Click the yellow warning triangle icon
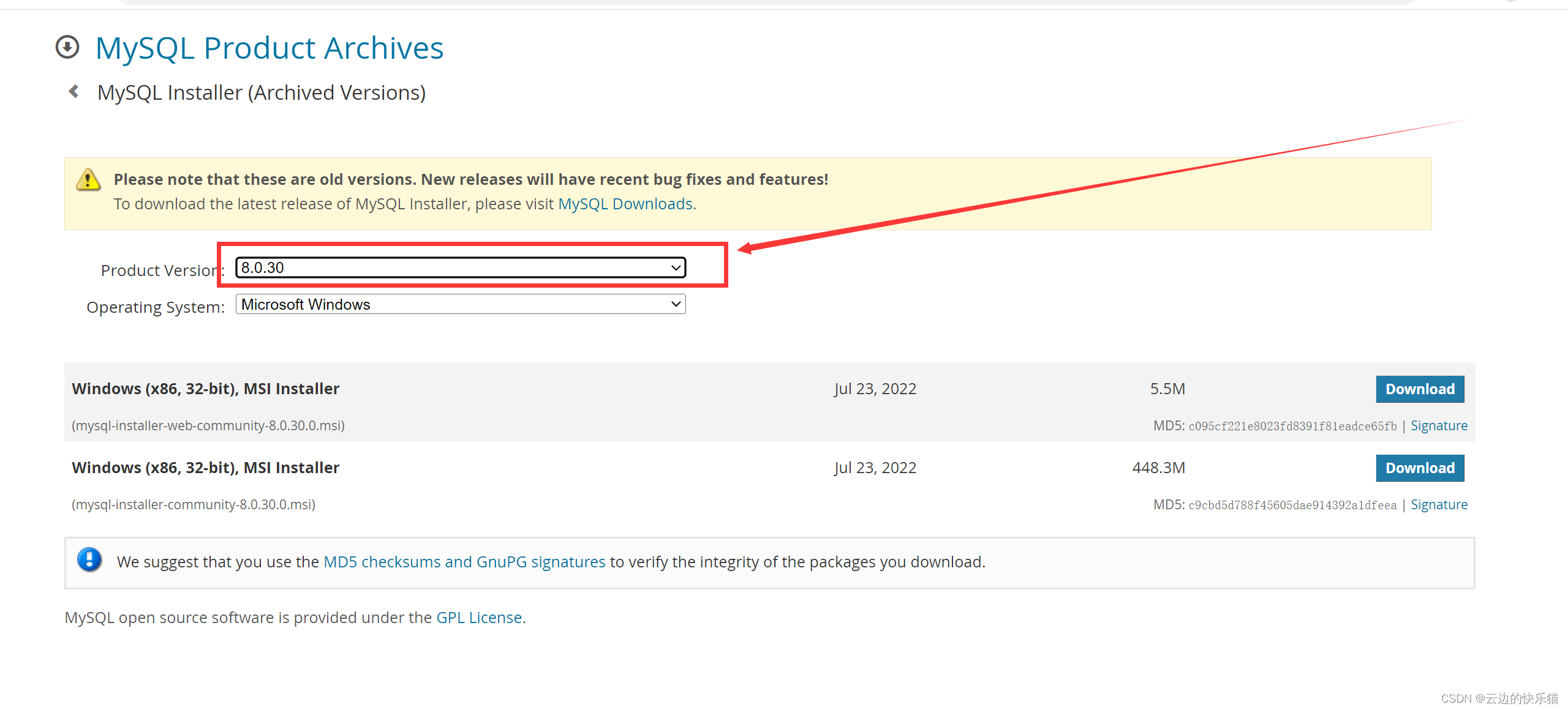This screenshot has width=1568, height=710. [88, 180]
